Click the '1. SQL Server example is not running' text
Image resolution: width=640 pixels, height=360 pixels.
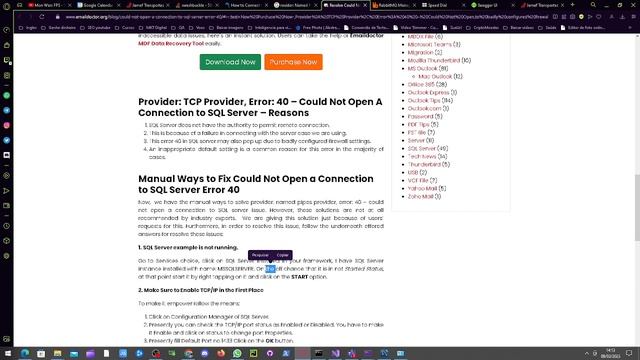188,247
